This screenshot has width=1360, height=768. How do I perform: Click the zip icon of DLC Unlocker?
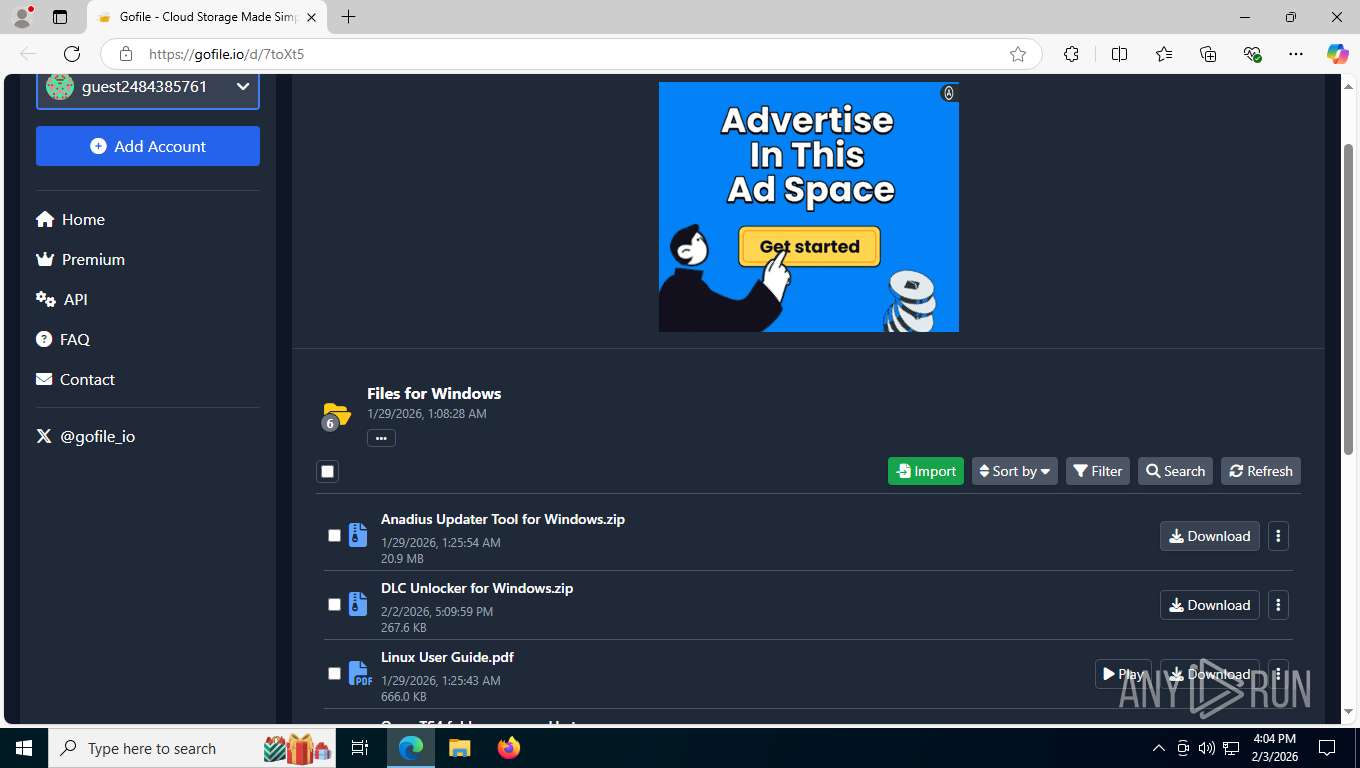(358, 604)
